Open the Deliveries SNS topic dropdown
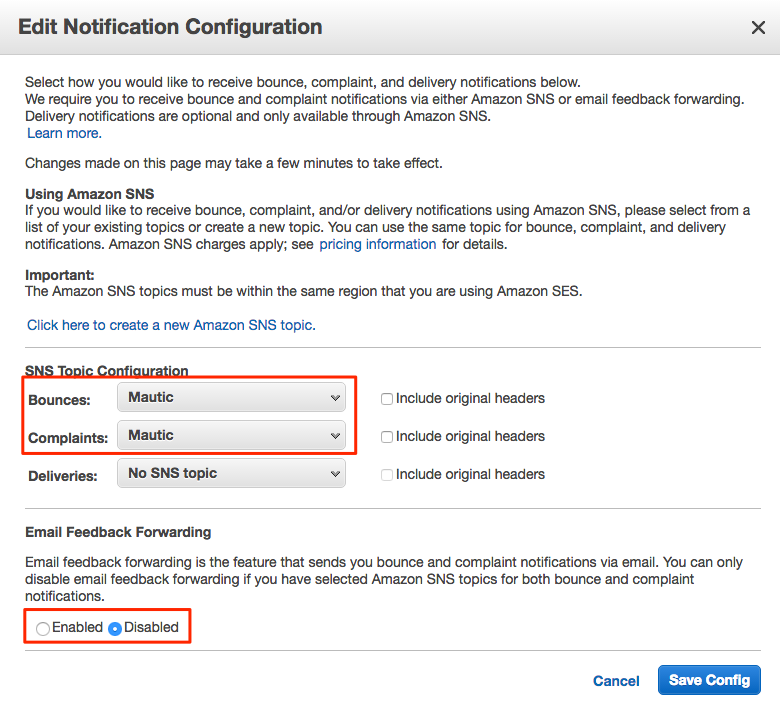The height and width of the screenshot is (706, 780). pos(231,474)
